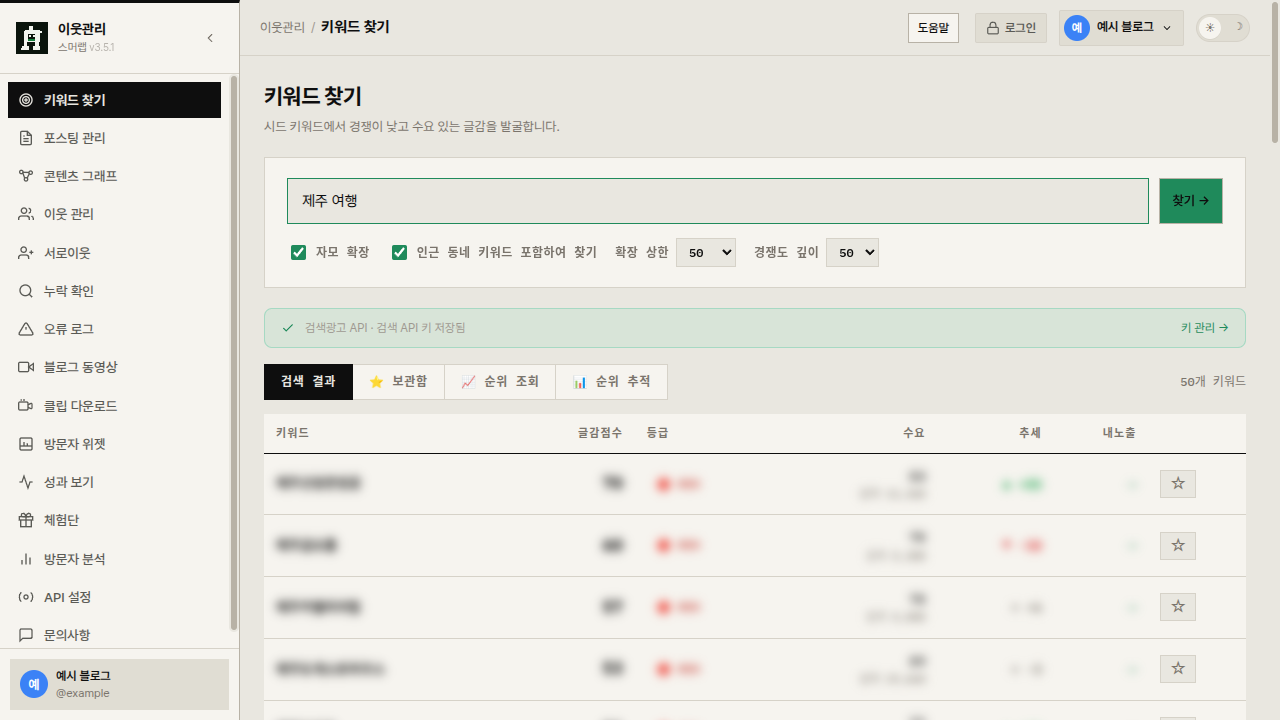
Task: Open 키워드 찾기 in sidebar
Action: (114, 100)
